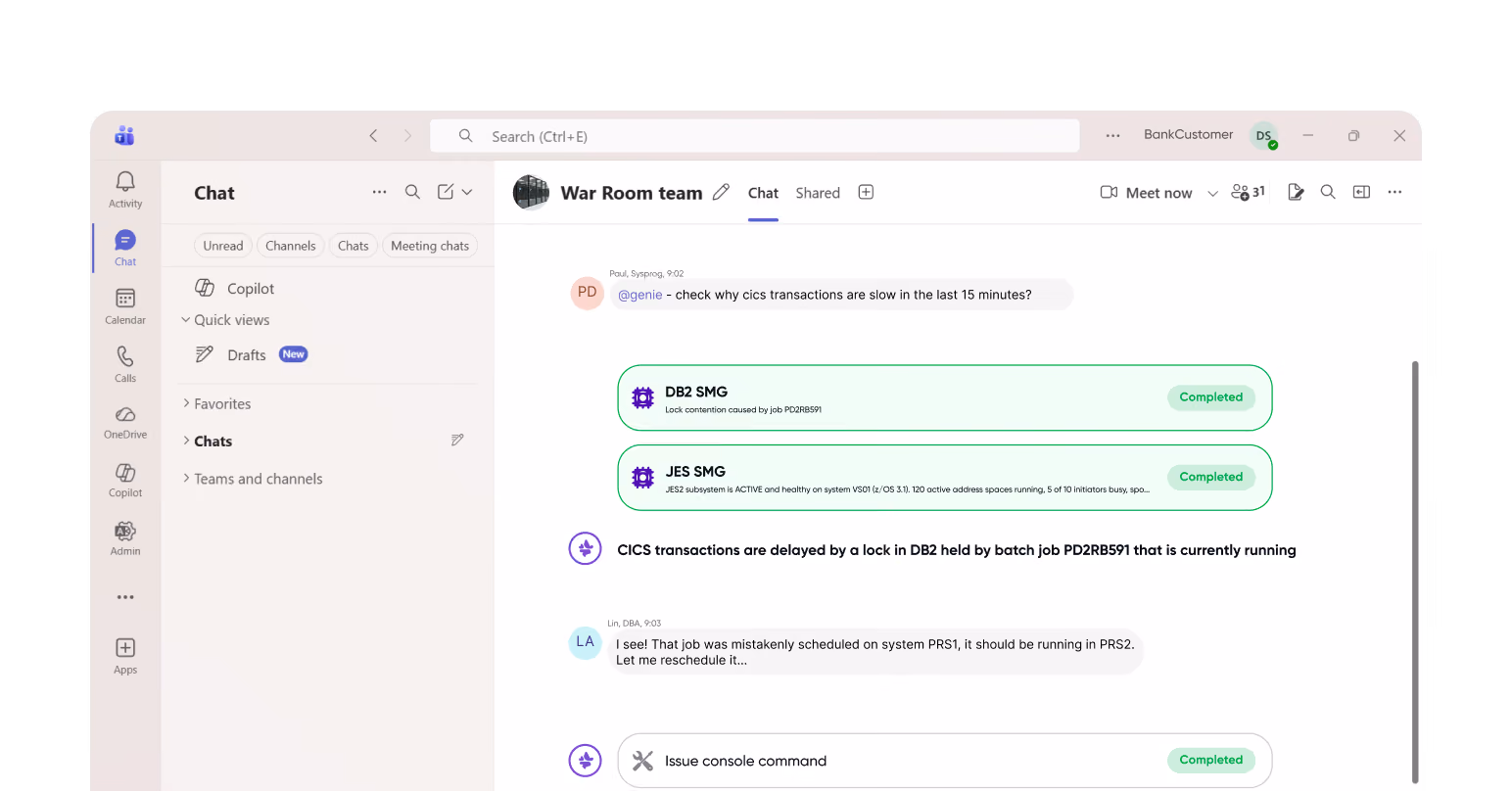Select the CICS transactions delayed summary text
1512x791 pixels.
point(957,550)
